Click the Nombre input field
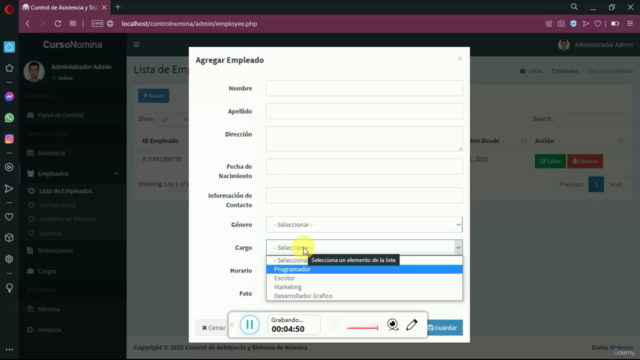Image resolution: width=640 pixels, height=360 pixels. [x=364, y=88]
